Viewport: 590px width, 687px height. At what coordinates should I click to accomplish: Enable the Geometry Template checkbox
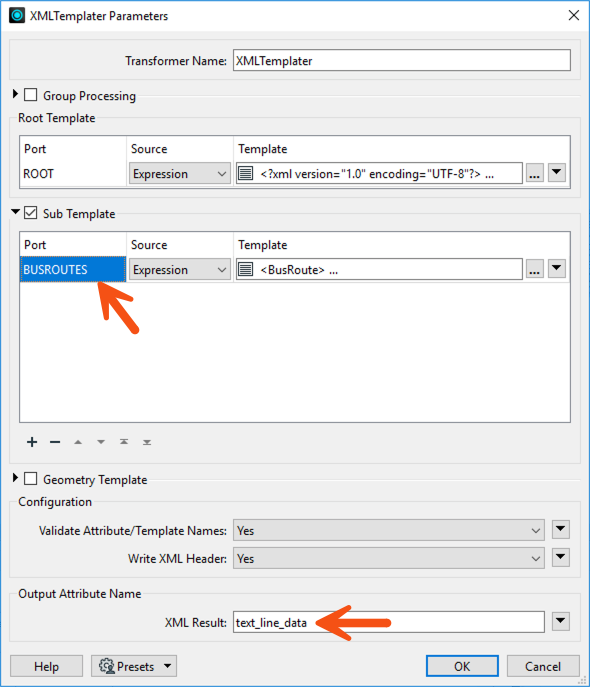click(x=30, y=478)
